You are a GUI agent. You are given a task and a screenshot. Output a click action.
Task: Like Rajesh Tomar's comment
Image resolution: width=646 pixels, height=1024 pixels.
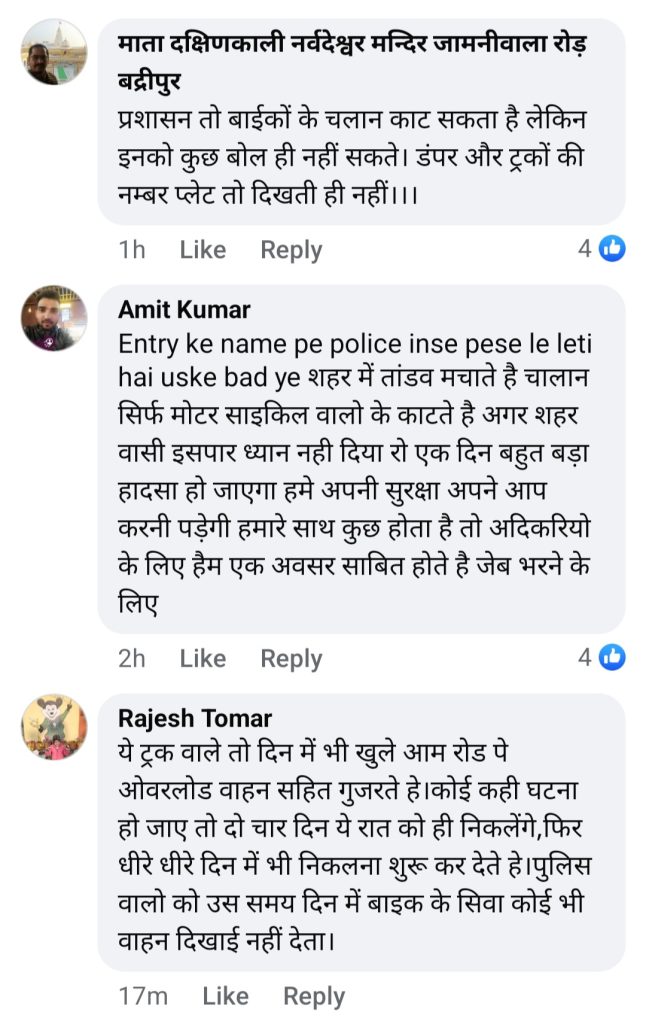(225, 996)
